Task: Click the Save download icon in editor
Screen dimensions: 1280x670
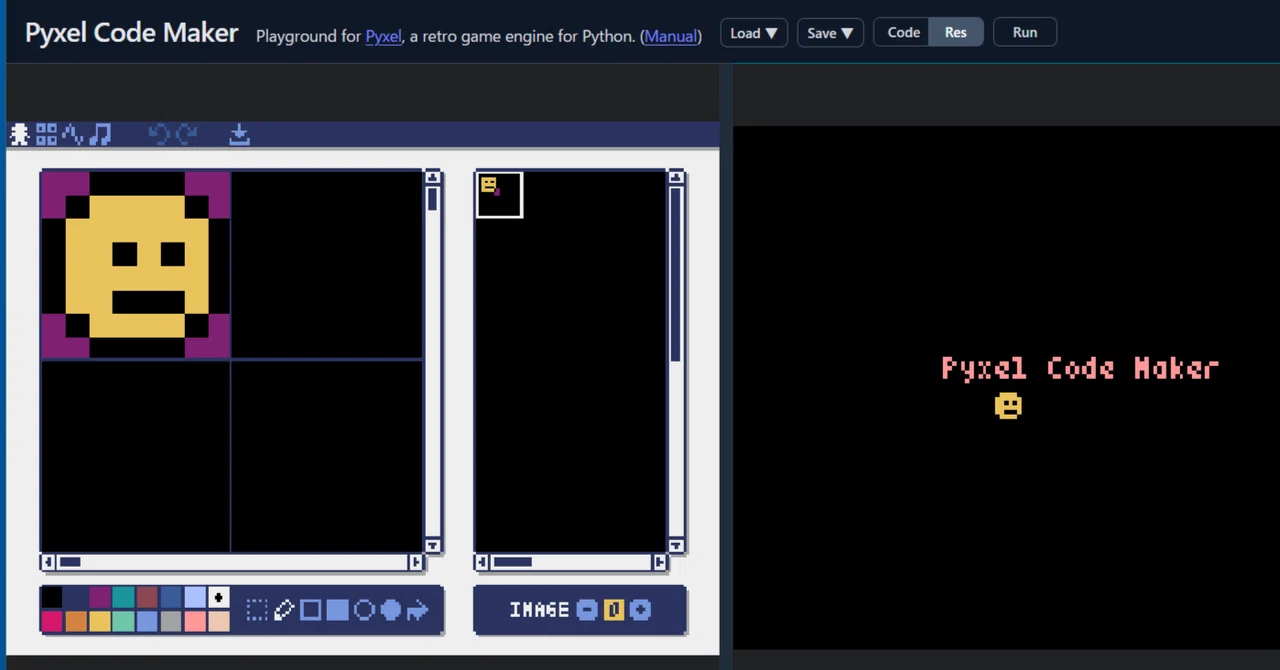Action: click(239, 134)
